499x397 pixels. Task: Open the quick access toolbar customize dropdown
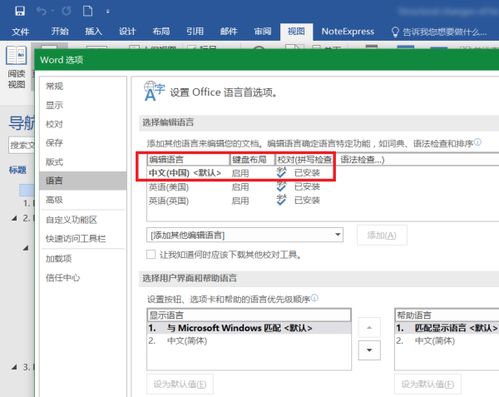click(x=108, y=12)
